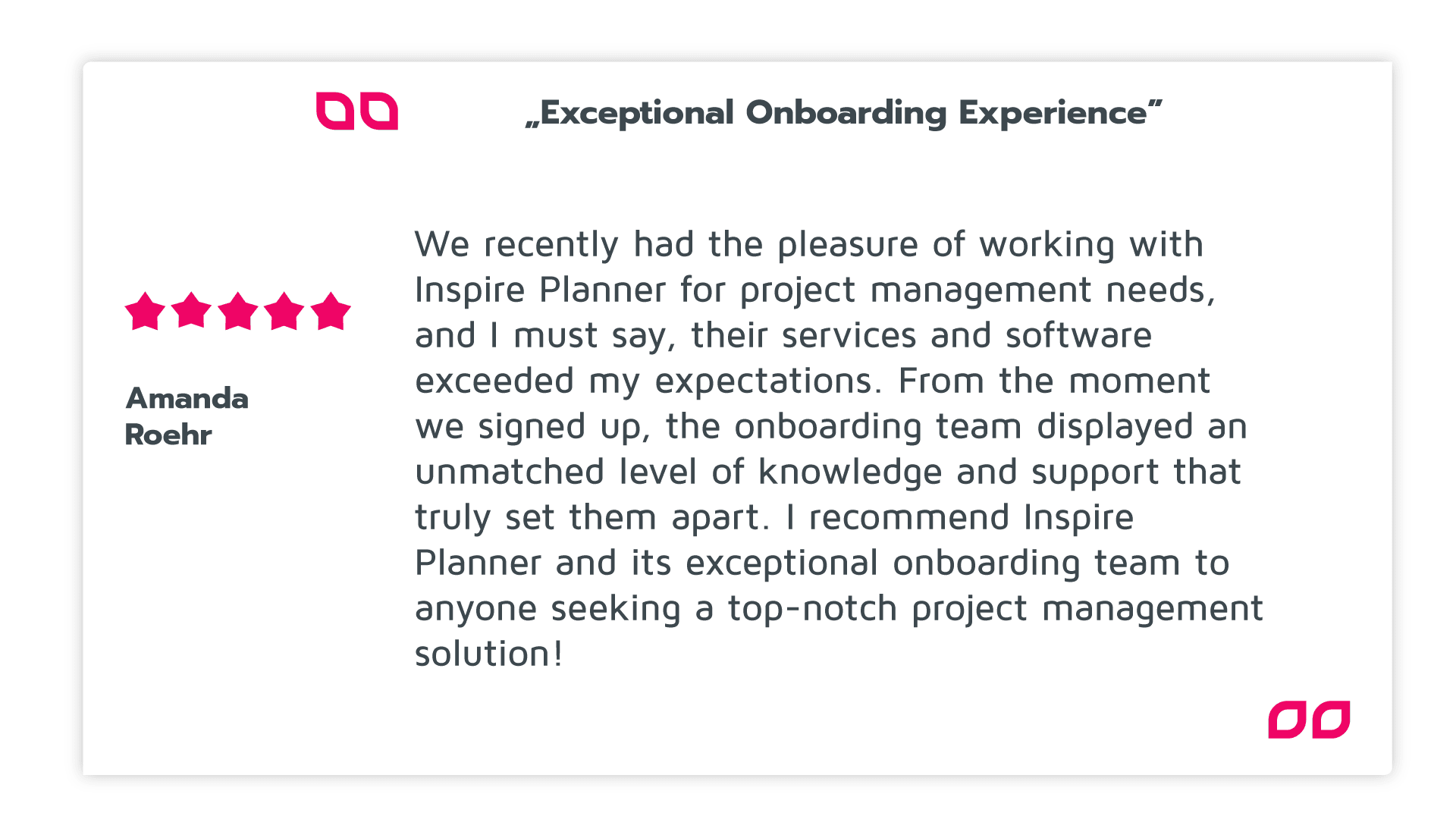
Task: Select the fourth pink rating star
Action: (x=284, y=311)
